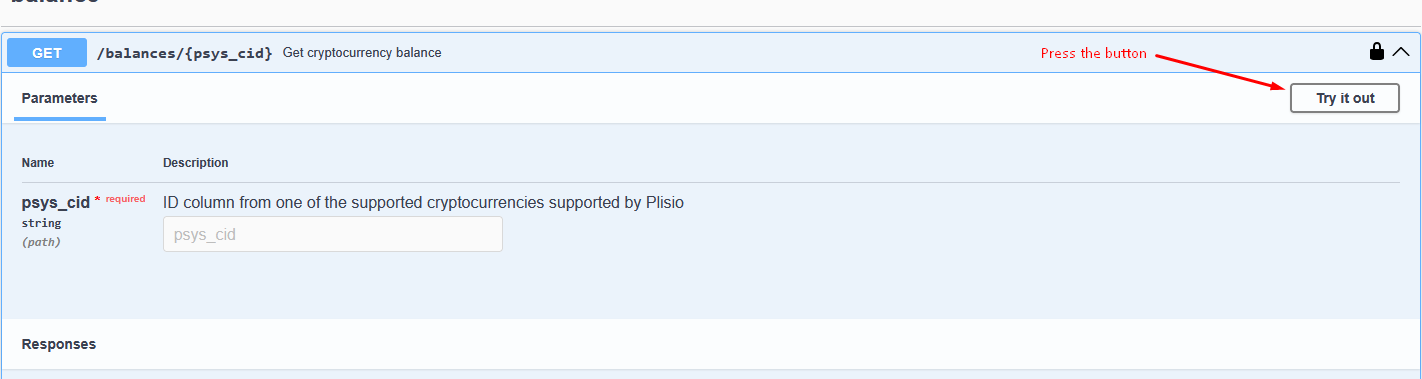Click the blue GET method badge
The height and width of the screenshot is (379, 1422).
[47, 53]
